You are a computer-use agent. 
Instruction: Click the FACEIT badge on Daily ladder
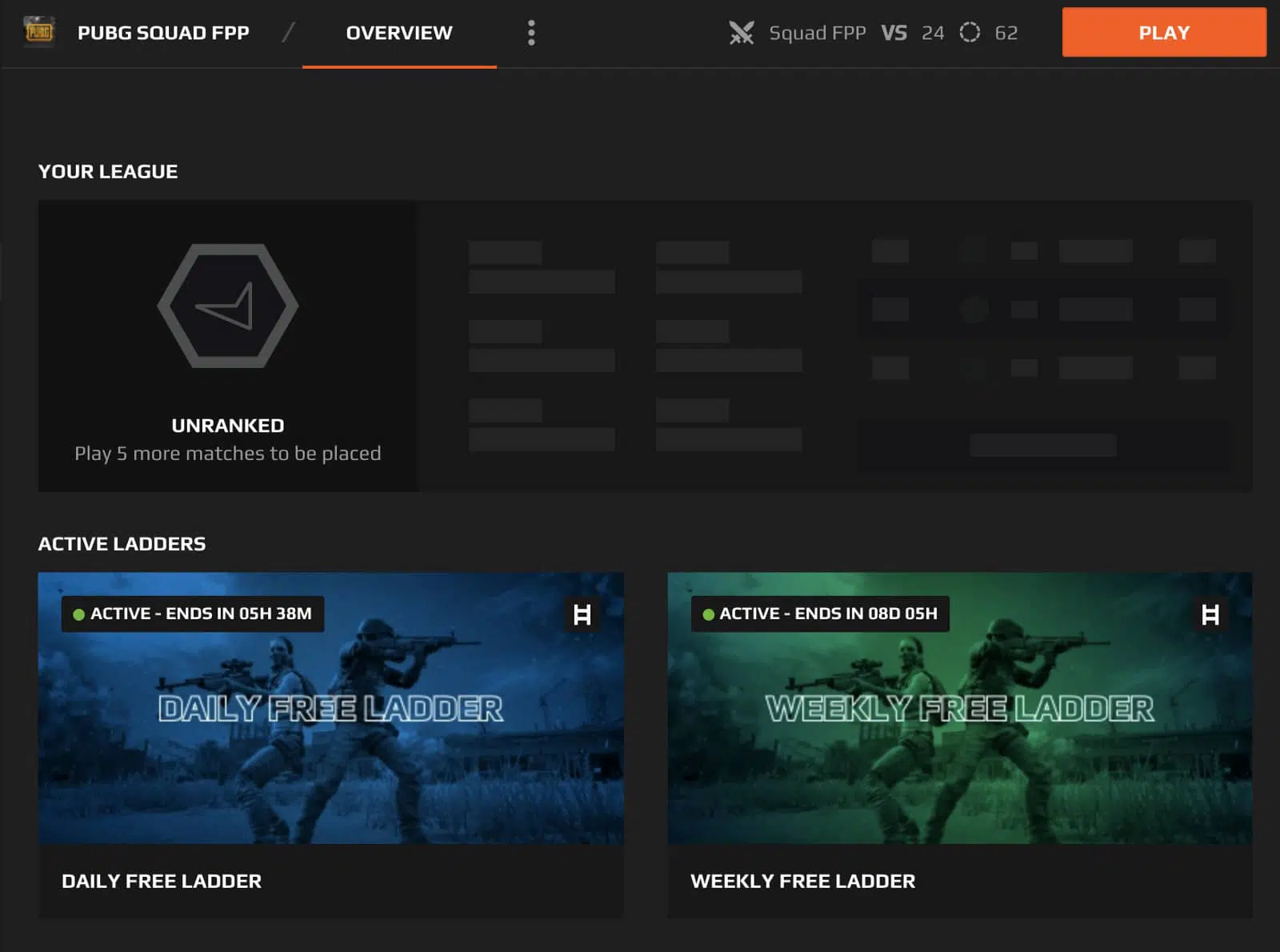[x=582, y=614]
